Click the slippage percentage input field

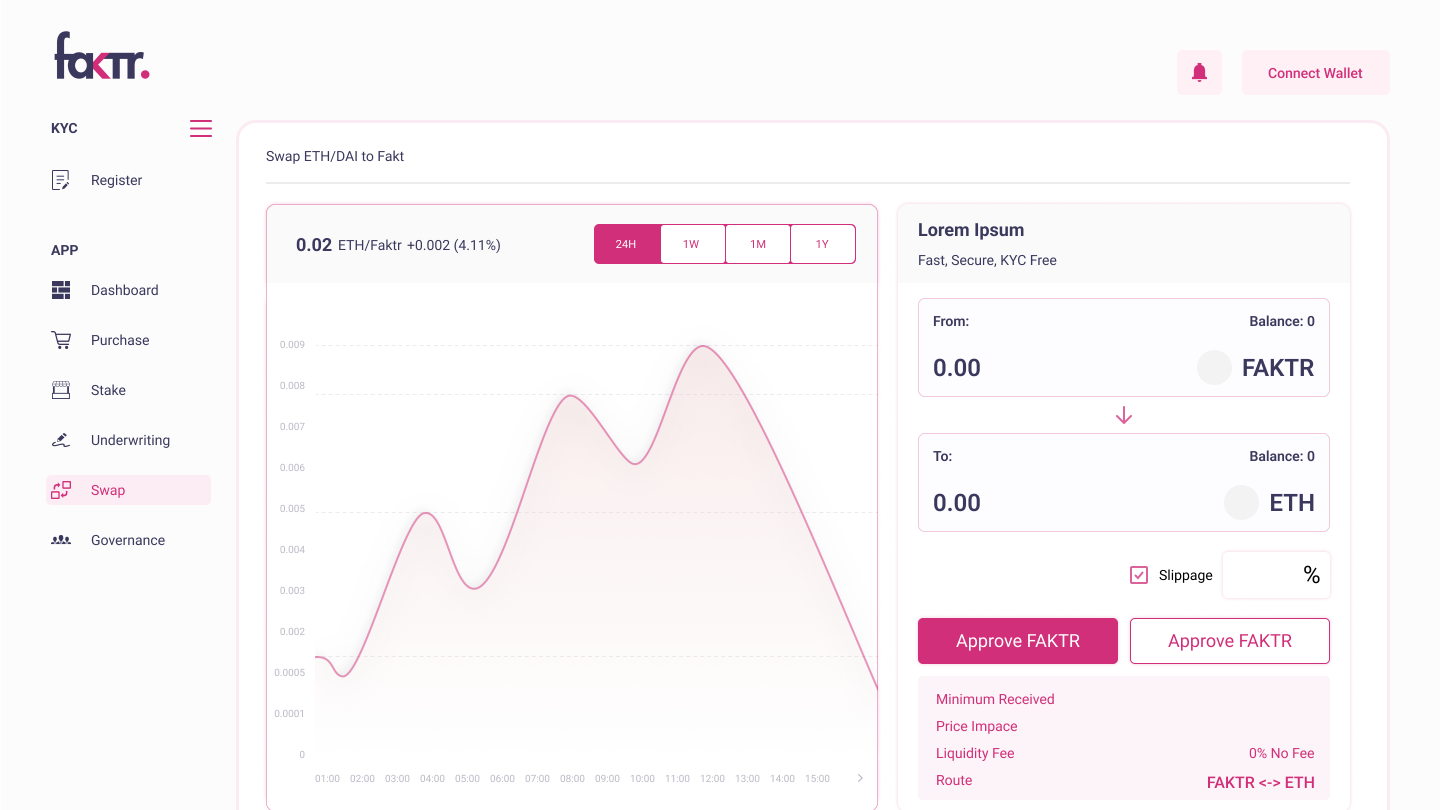1276,575
